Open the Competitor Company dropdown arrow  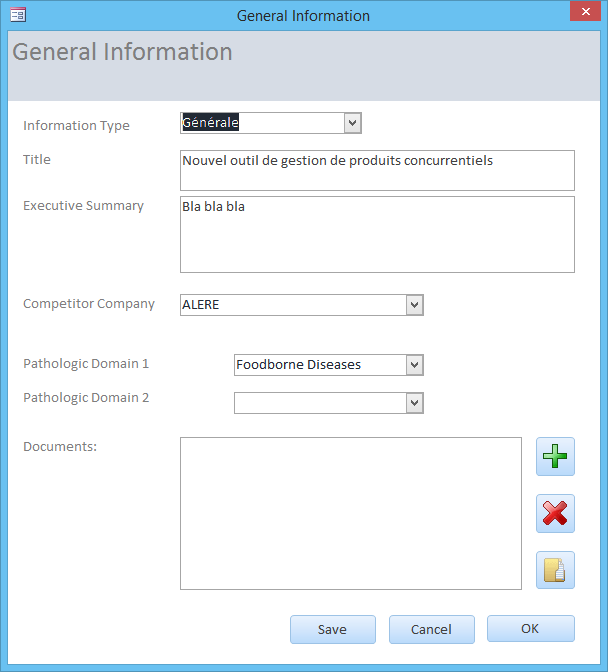(x=414, y=305)
